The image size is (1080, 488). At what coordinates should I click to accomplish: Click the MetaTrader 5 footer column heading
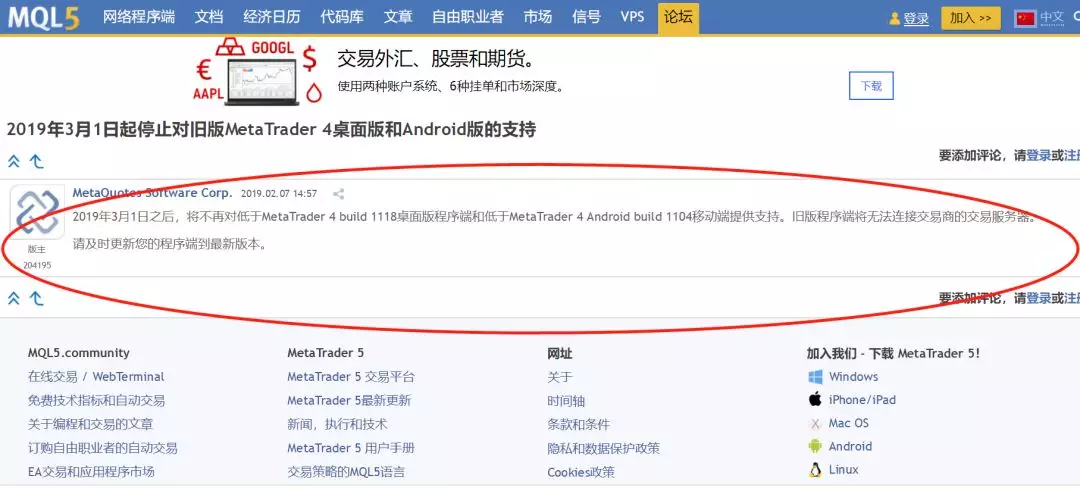tap(326, 353)
